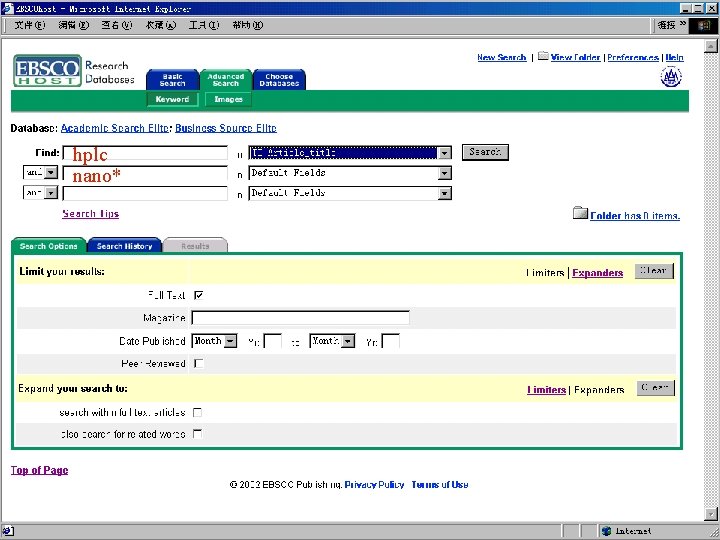Open the second row Default Fields dropdown
This screenshot has height=540, width=720.
point(444,173)
